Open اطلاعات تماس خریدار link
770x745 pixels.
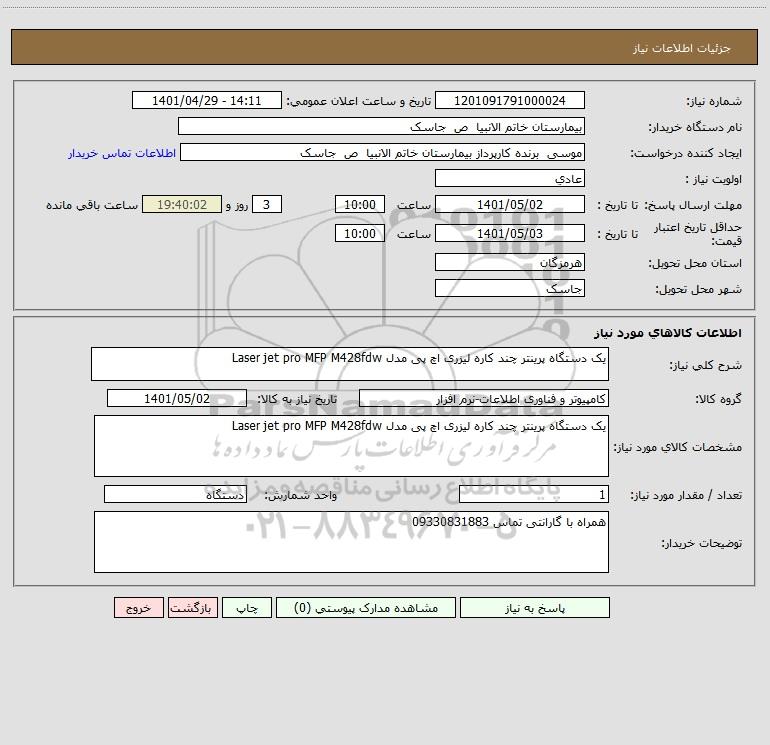[x=122, y=153]
